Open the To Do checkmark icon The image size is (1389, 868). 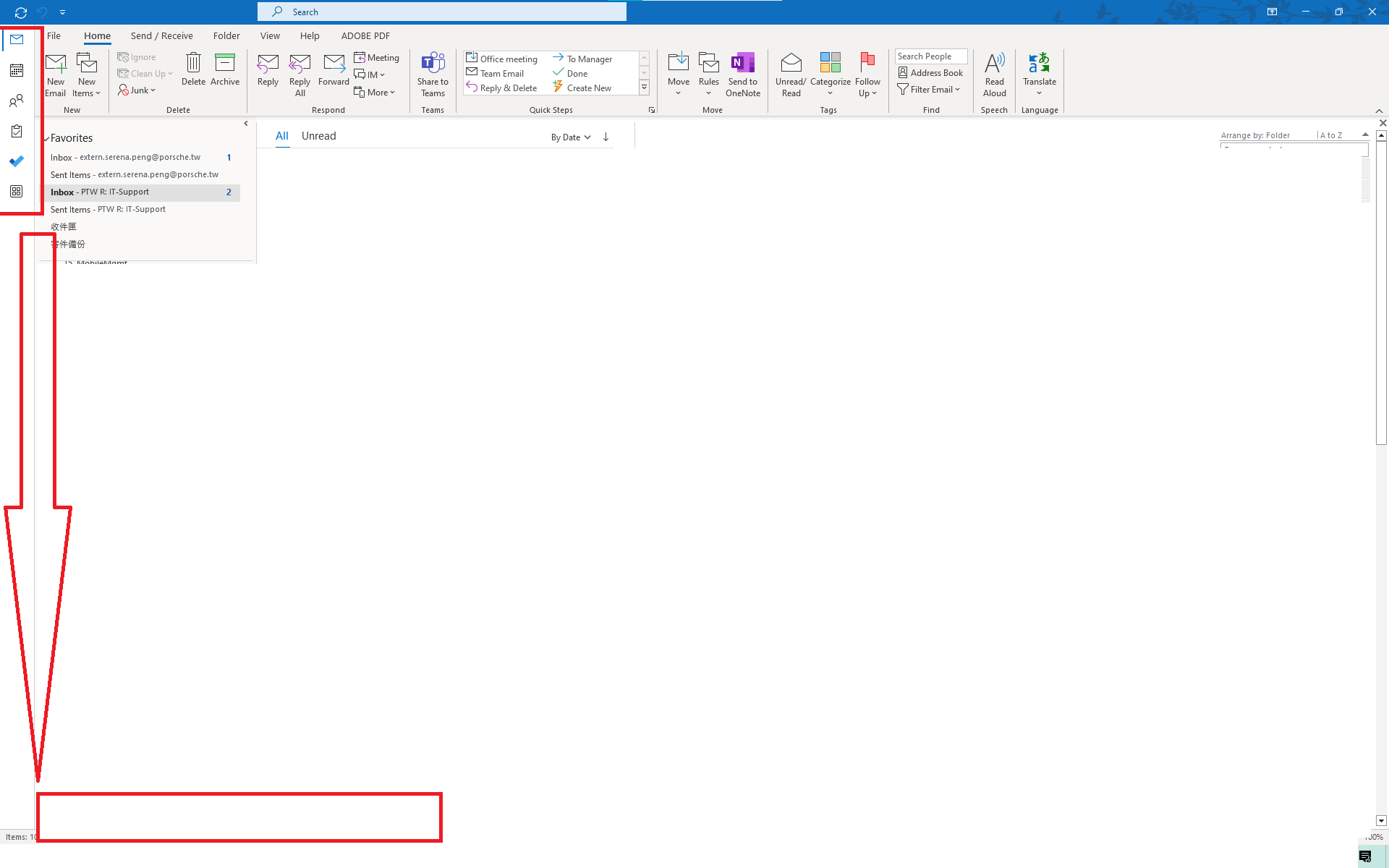[16, 161]
